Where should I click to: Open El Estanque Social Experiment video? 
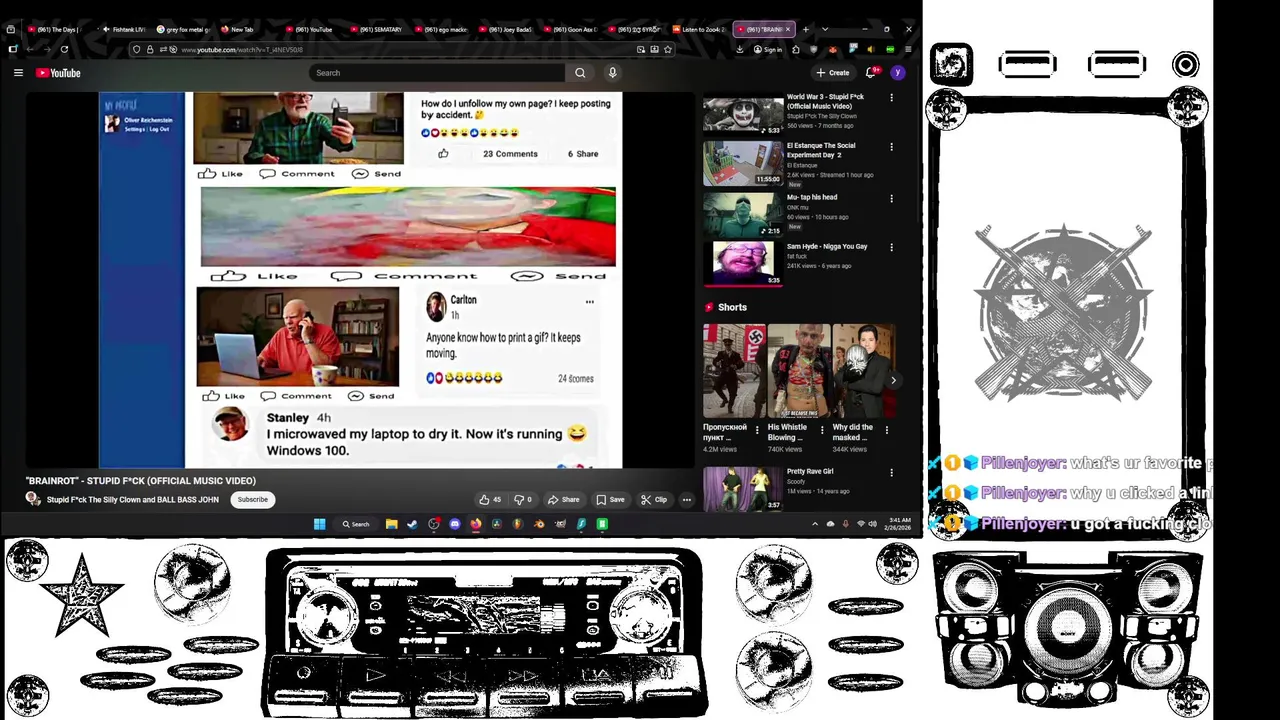(742, 162)
